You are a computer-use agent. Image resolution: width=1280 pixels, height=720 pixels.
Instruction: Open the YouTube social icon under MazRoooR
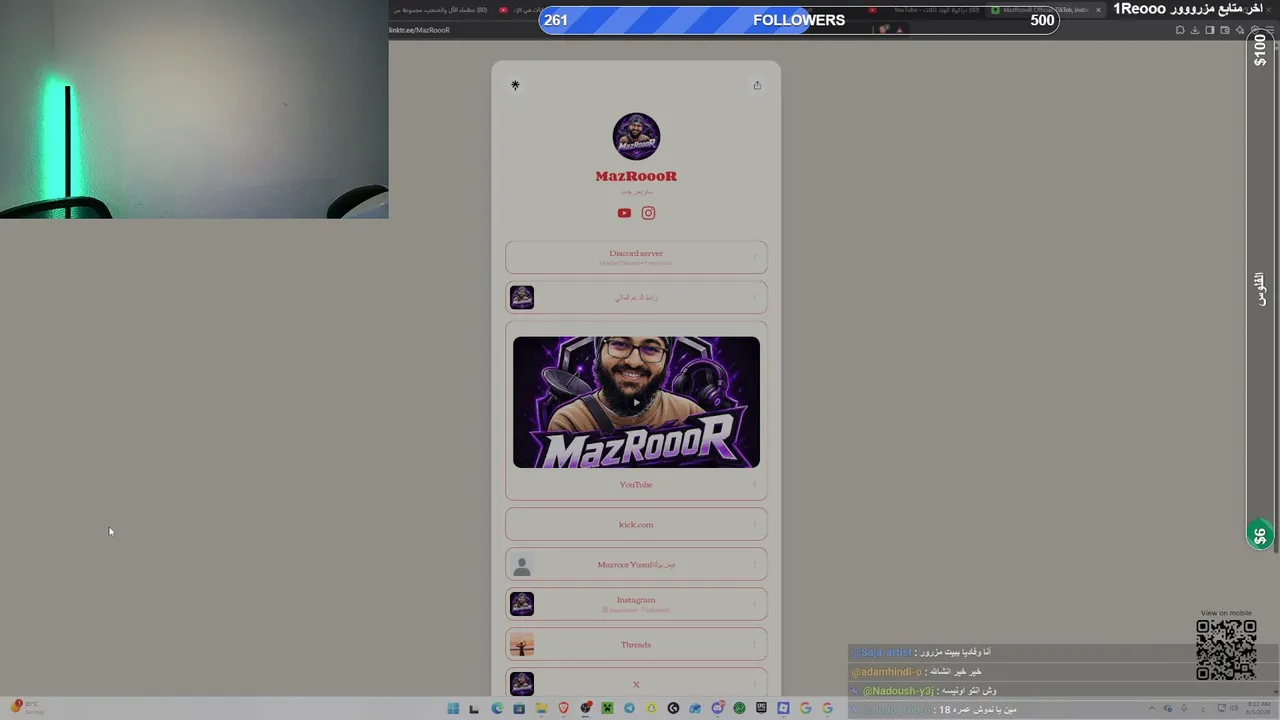click(624, 213)
